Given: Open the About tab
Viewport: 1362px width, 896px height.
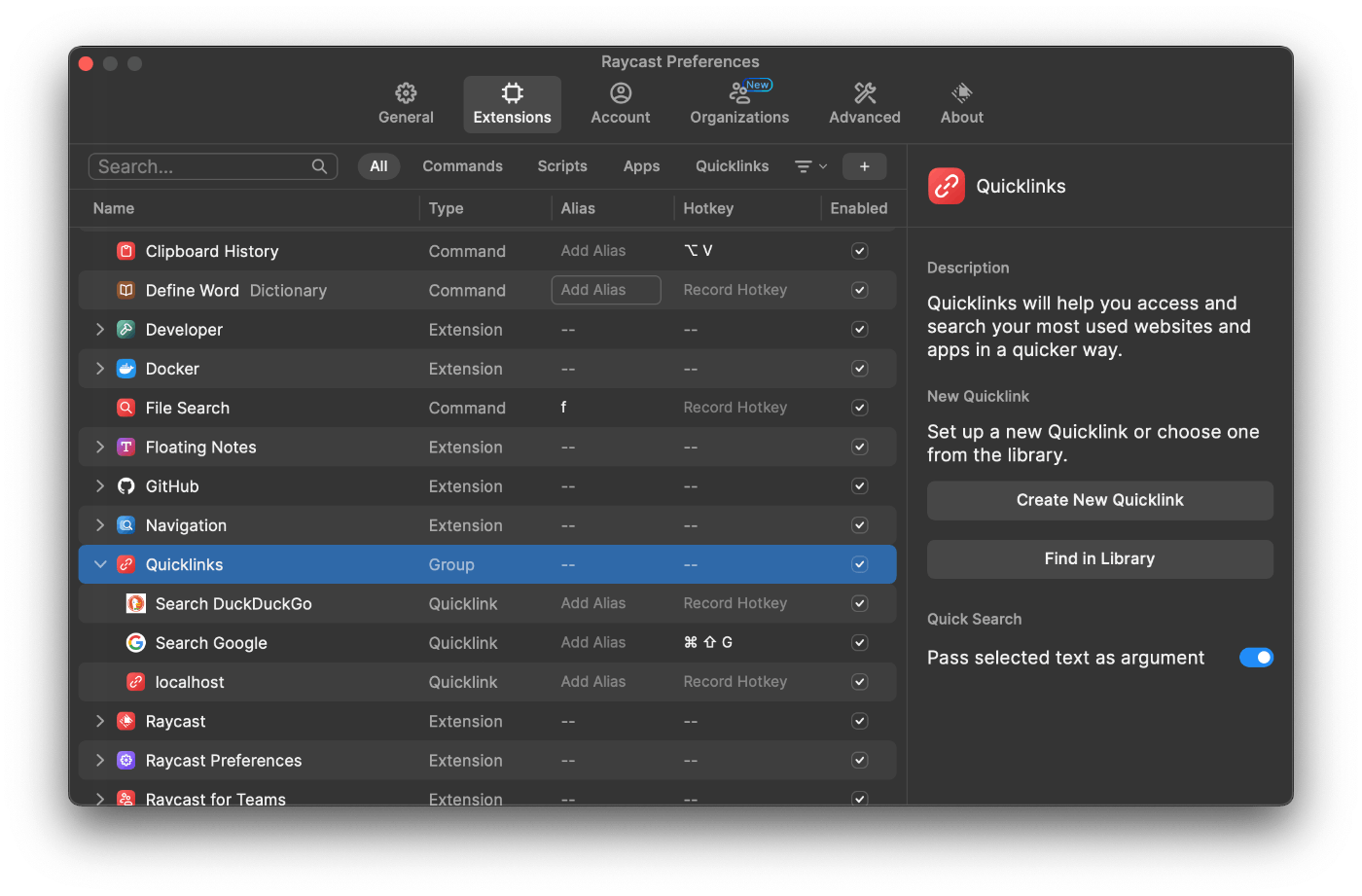Looking at the screenshot, I should click(962, 104).
